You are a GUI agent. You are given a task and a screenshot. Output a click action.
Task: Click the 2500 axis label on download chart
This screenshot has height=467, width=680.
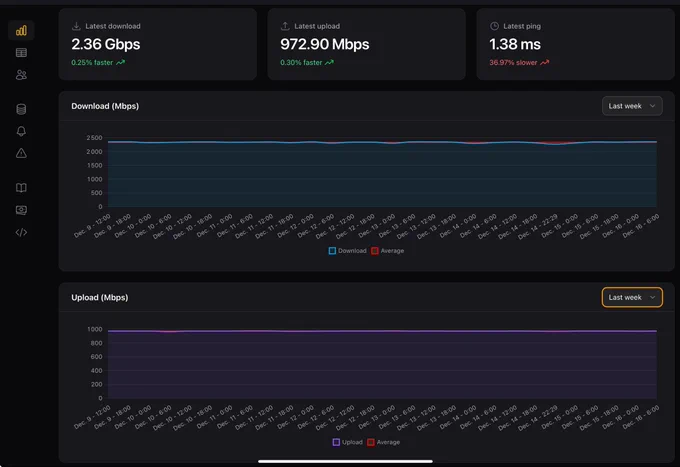tap(94, 138)
